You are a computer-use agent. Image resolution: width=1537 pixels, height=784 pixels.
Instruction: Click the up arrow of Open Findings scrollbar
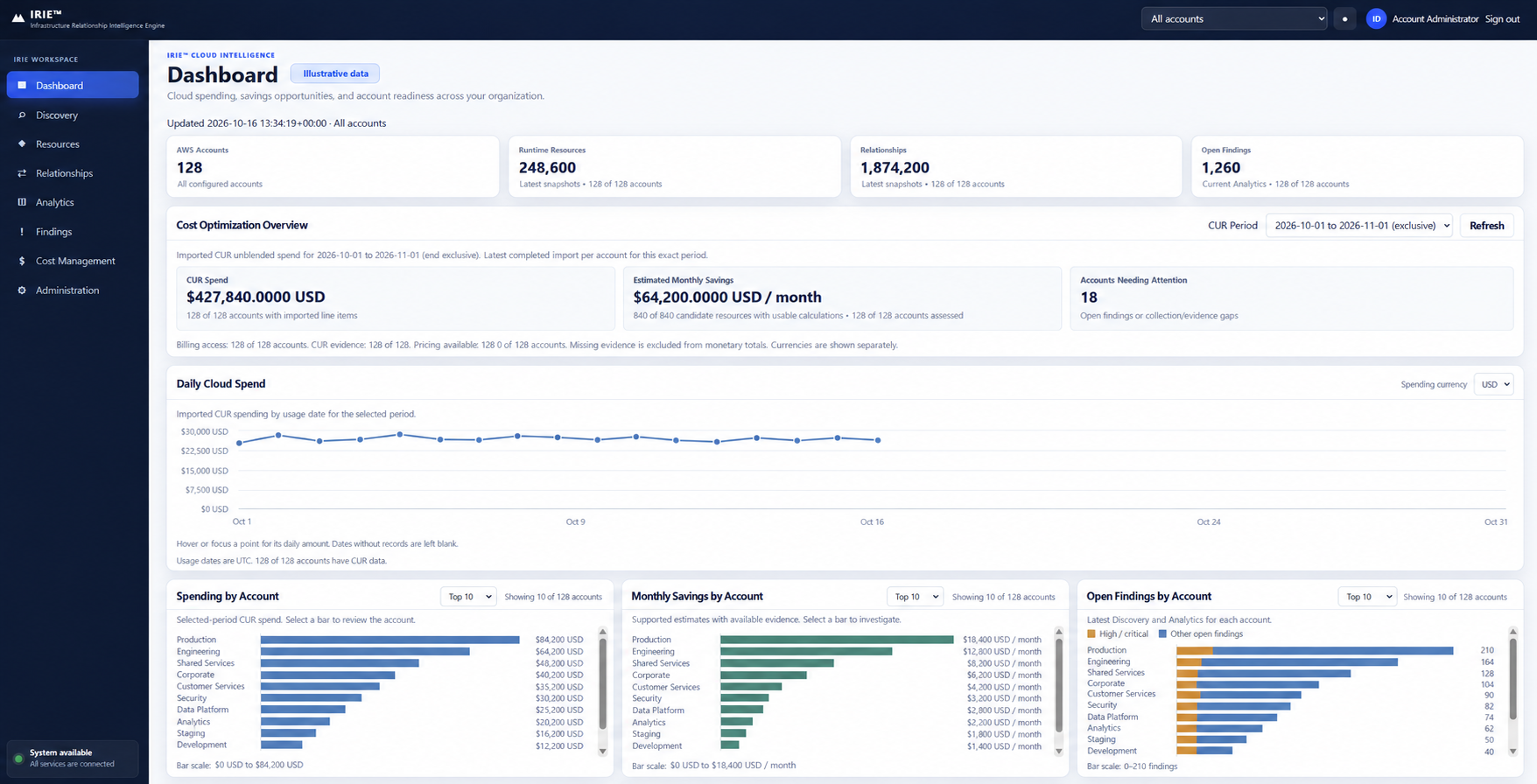[x=1512, y=632]
